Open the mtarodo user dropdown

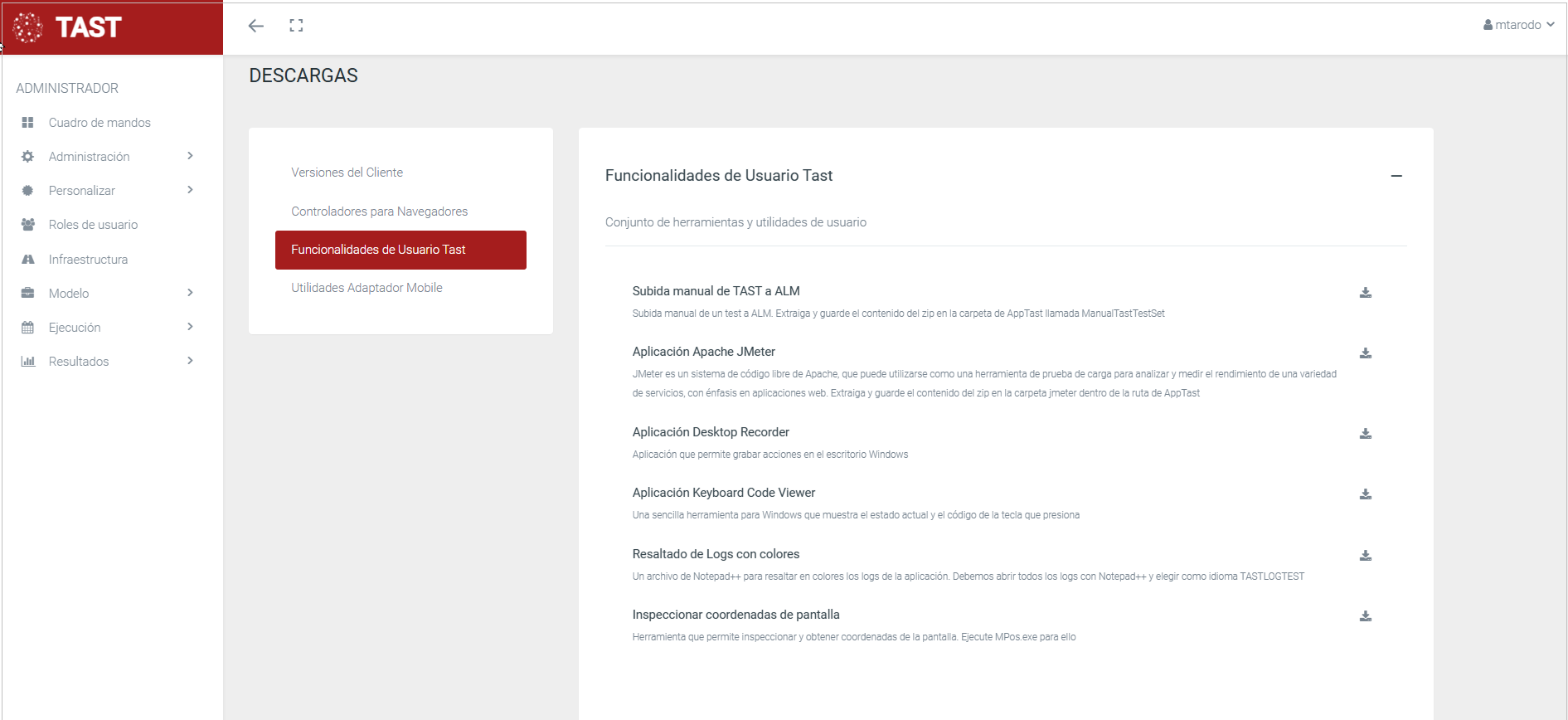[x=1518, y=25]
